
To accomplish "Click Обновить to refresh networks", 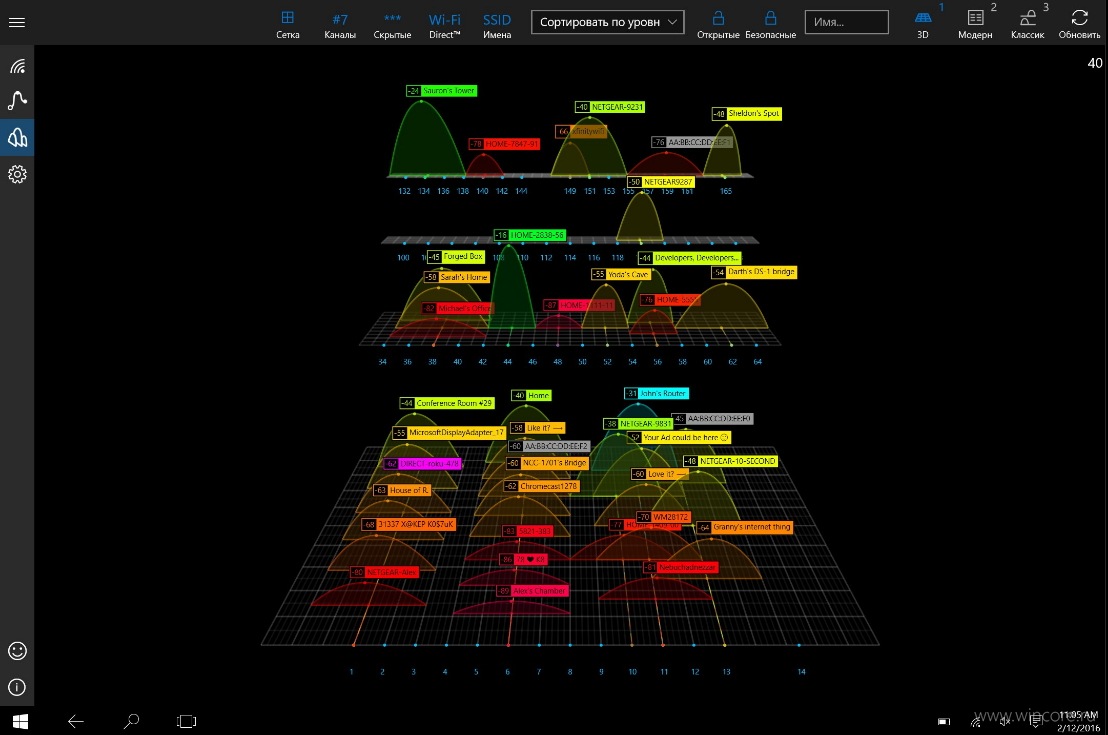I will tap(1079, 24).
